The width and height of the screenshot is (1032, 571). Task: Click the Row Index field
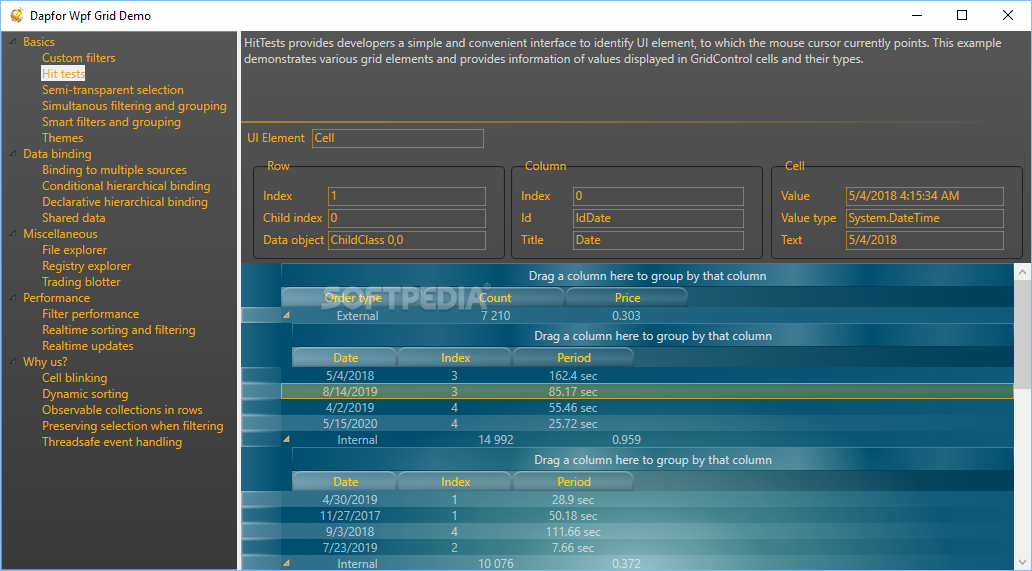407,196
